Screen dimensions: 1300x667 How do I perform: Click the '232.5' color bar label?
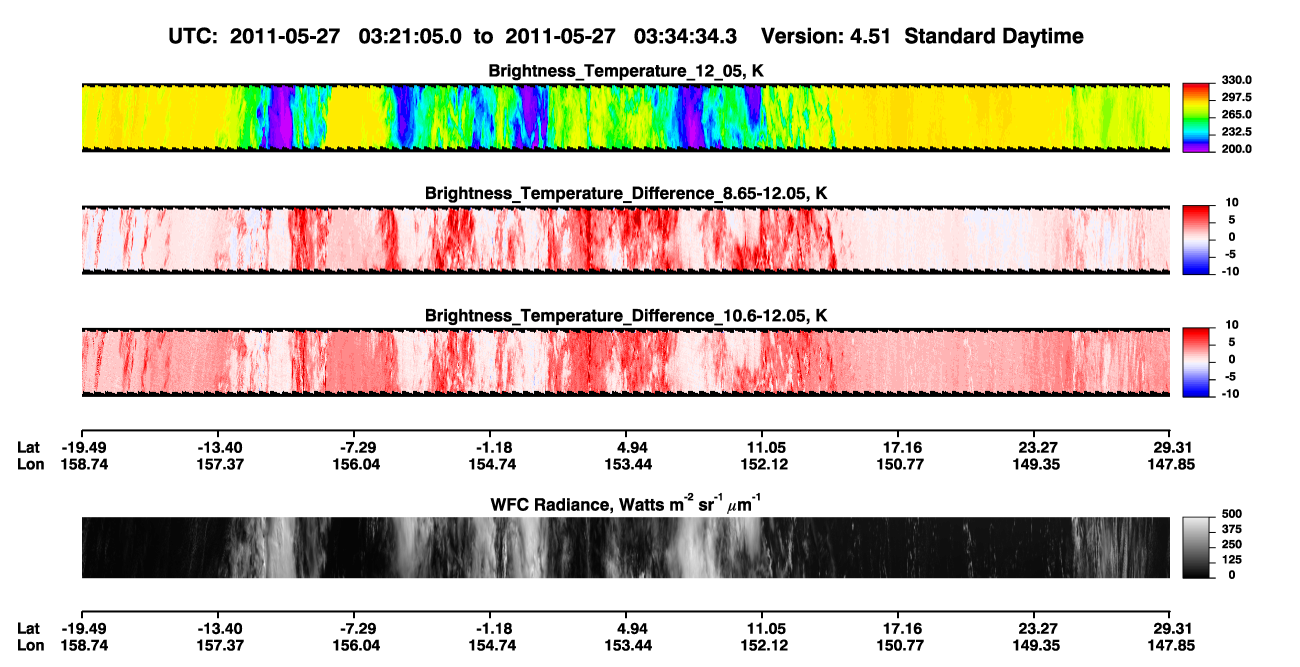1235,132
